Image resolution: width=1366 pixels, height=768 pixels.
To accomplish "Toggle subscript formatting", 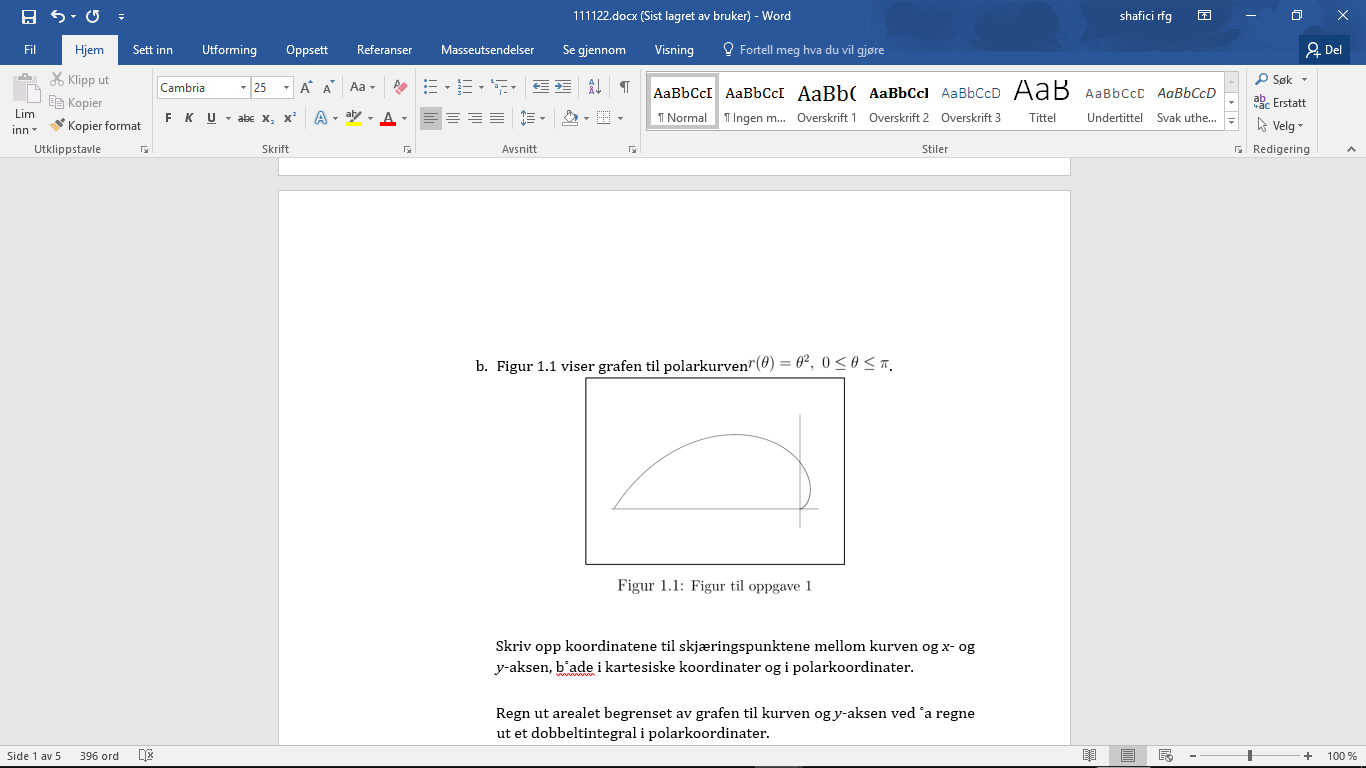I will (268, 118).
